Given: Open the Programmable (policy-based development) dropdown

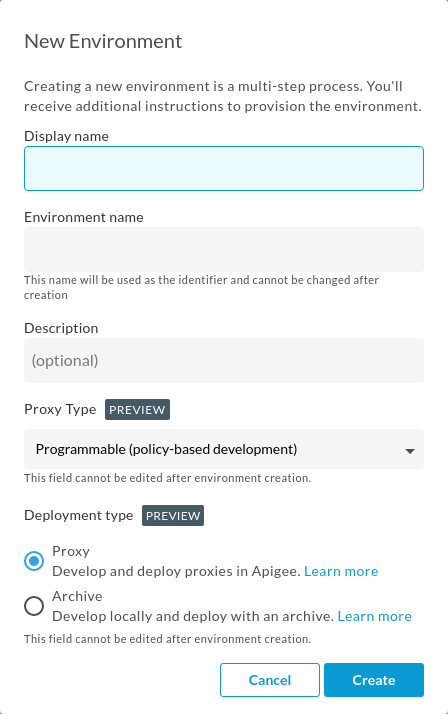Looking at the screenshot, I should pyautogui.click(x=224, y=449).
